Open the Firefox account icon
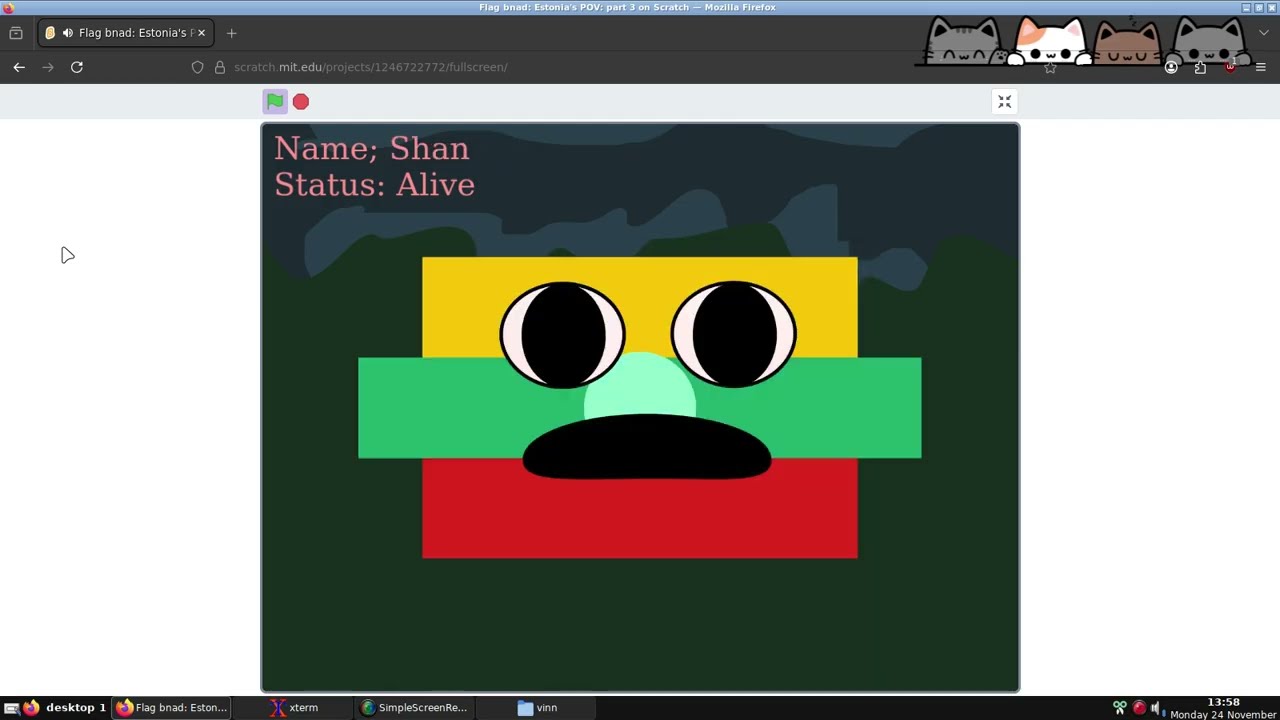The height and width of the screenshot is (720, 1280). [1171, 67]
